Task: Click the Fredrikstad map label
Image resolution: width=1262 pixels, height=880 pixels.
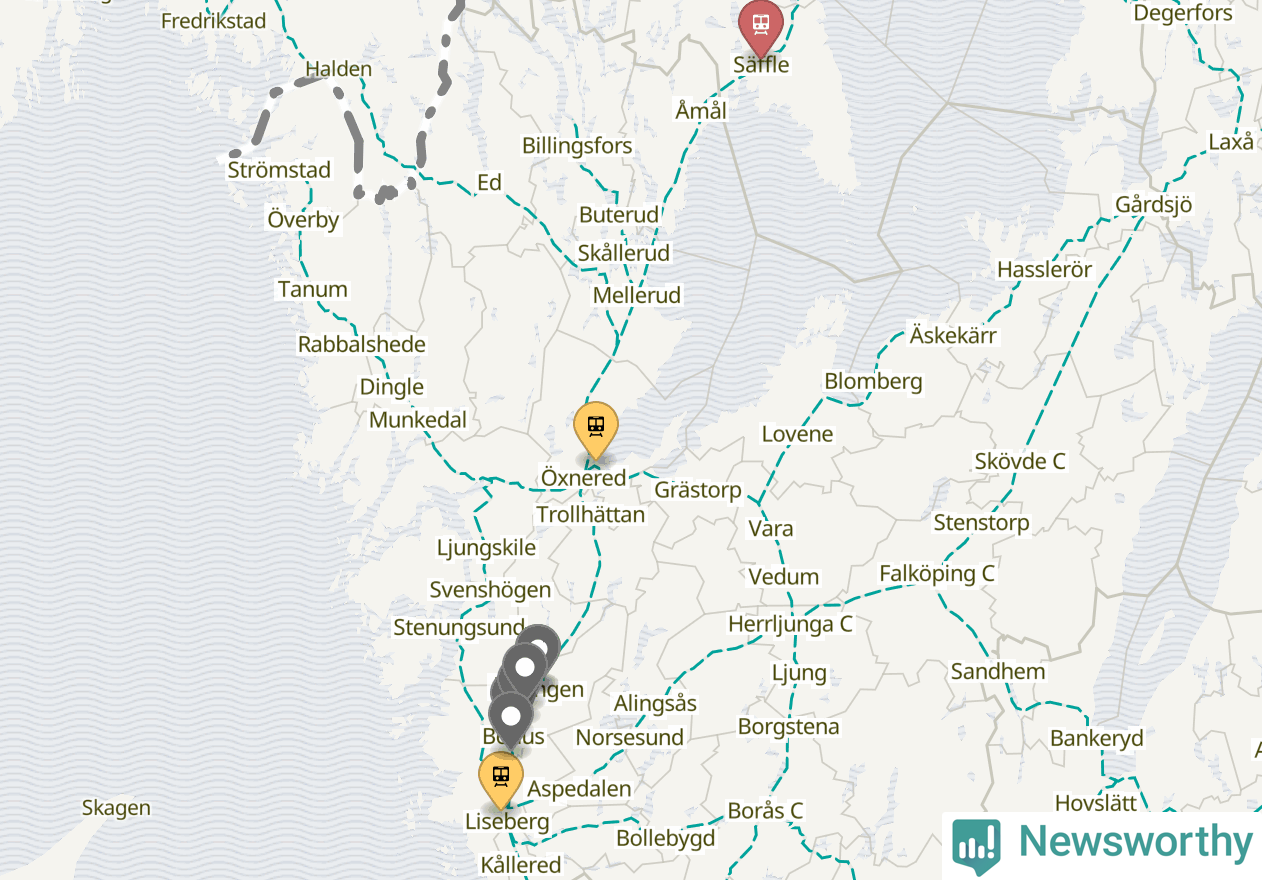Action: tap(213, 20)
